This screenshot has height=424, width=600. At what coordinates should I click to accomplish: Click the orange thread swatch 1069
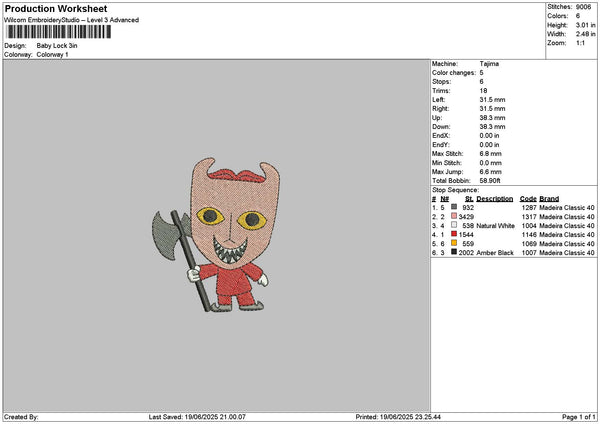pos(454,243)
